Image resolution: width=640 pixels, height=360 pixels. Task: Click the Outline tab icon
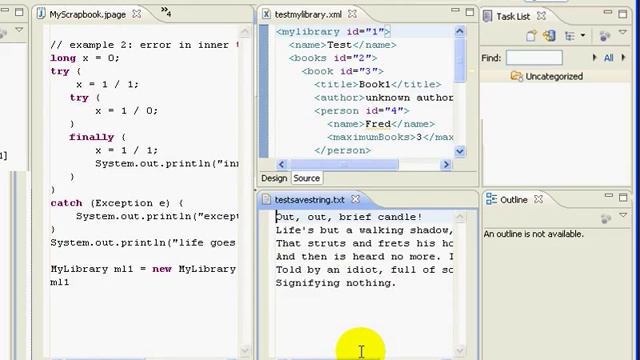tap(491, 199)
